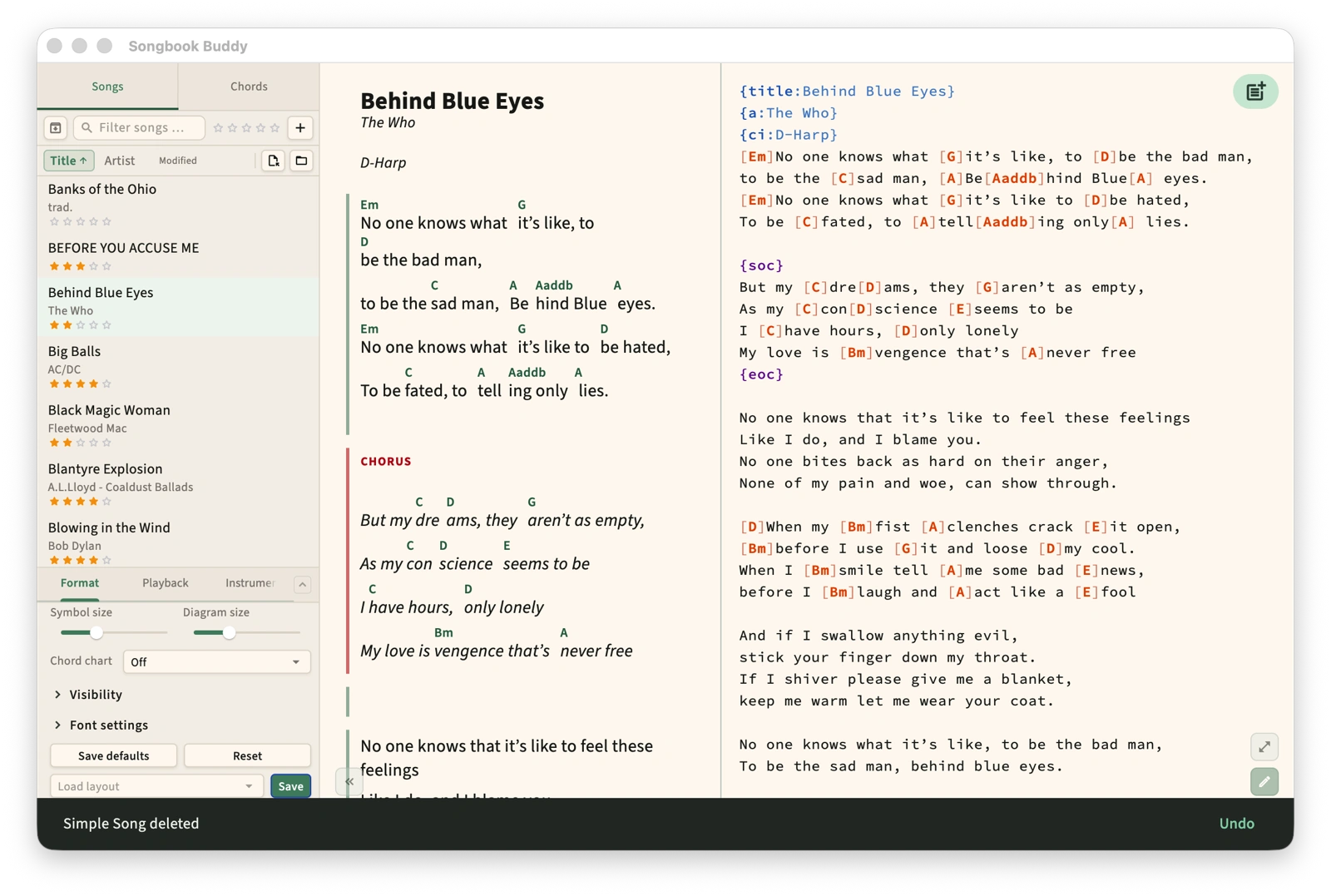
Task: Click the {title:Behind Blue Eyes} line in the editor
Action: pyautogui.click(x=847, y=92)
